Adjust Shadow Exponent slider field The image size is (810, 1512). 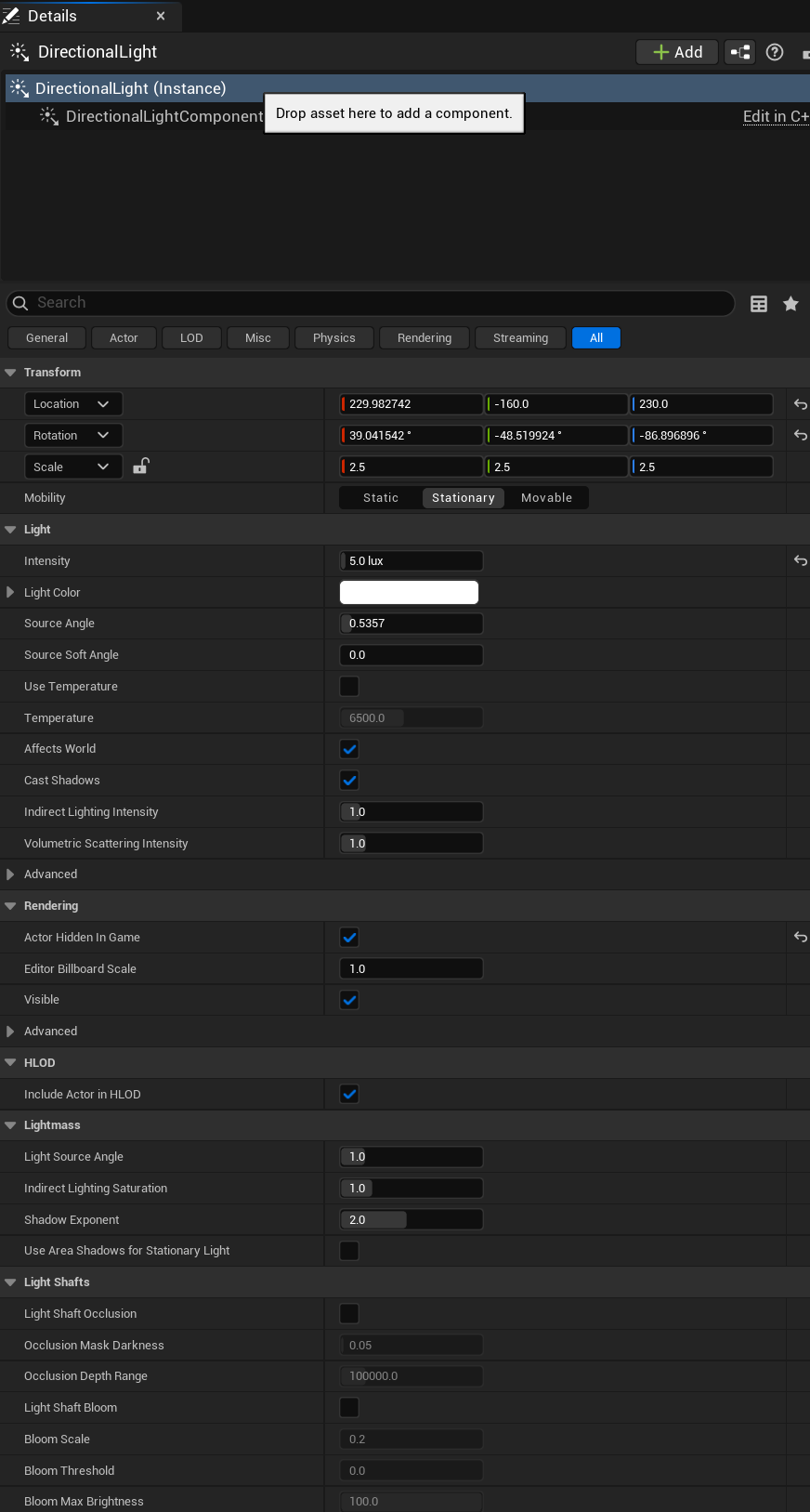(x=412, y=1219)
